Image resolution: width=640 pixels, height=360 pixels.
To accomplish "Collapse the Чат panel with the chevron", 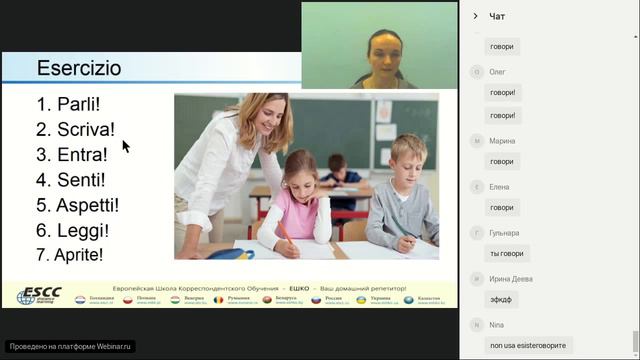I will coord(476,16).
